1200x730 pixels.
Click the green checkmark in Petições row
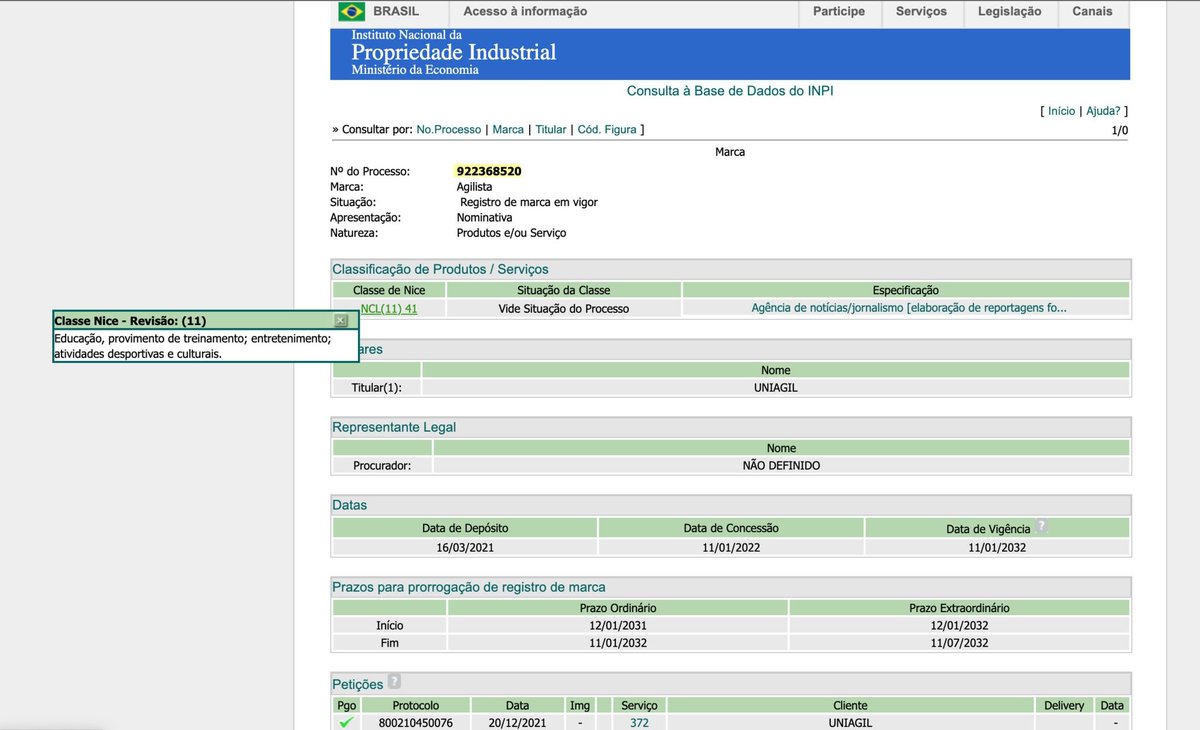346,722
